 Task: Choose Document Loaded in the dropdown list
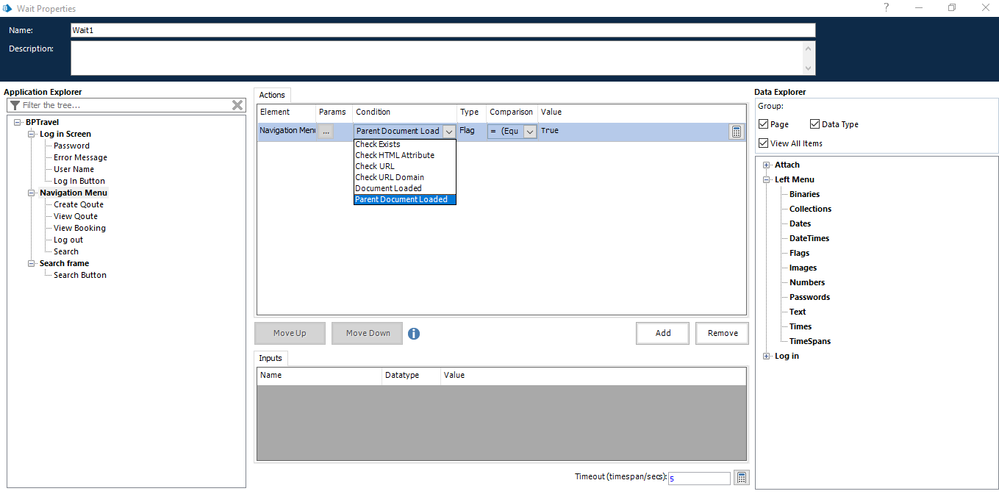tap(388, 188)
